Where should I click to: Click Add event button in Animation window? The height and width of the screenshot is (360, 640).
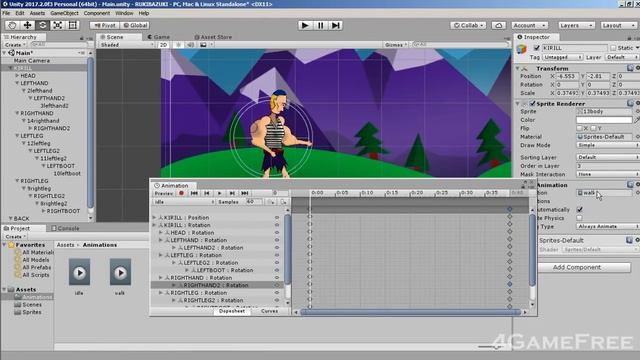point(284,202)
